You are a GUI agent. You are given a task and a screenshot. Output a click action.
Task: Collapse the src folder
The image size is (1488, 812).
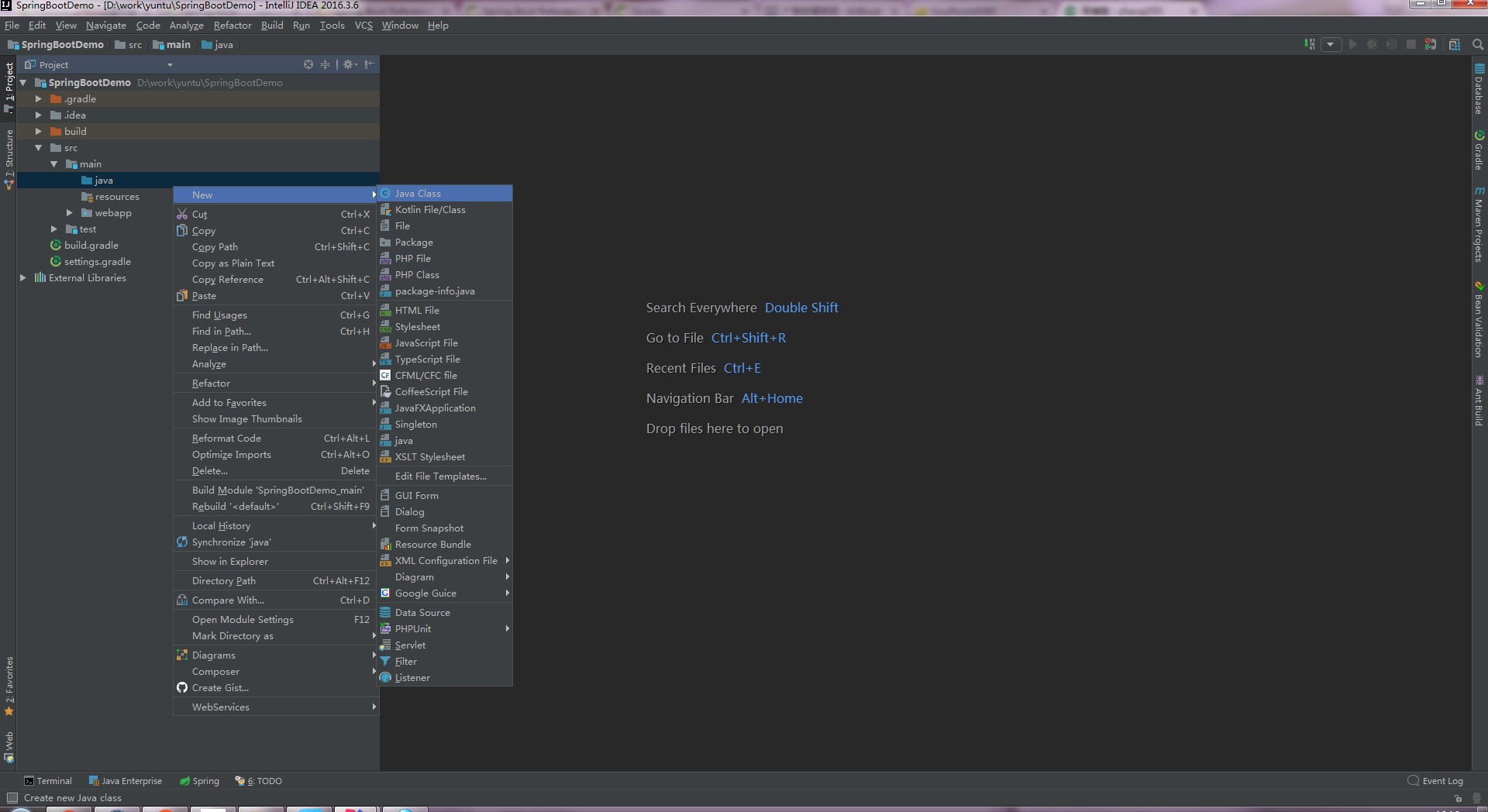38,147
